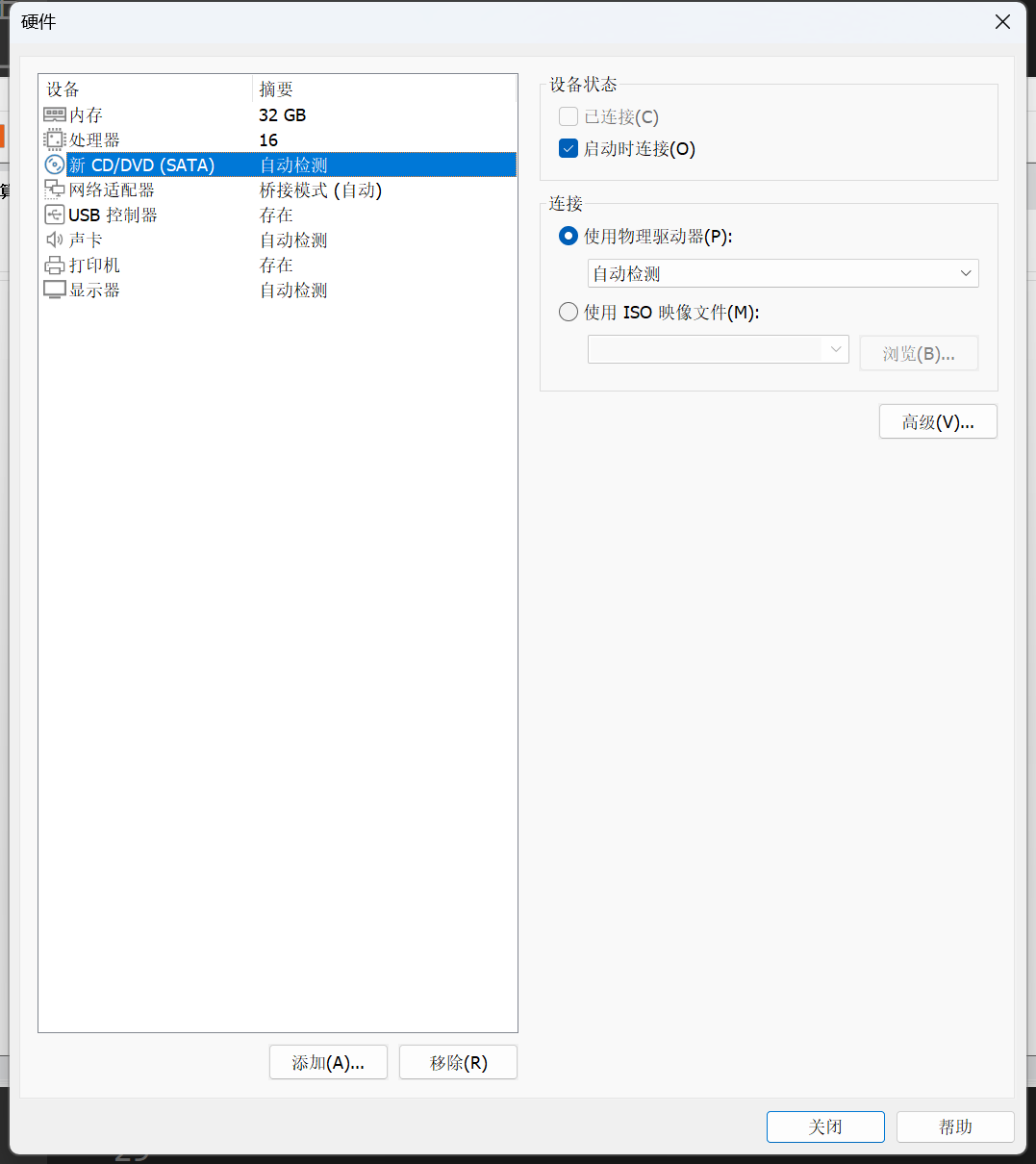This screenshot has height=1164, width=1036.
Task: Select the printer (打印机) icon
Action: (x=55, y=266)
